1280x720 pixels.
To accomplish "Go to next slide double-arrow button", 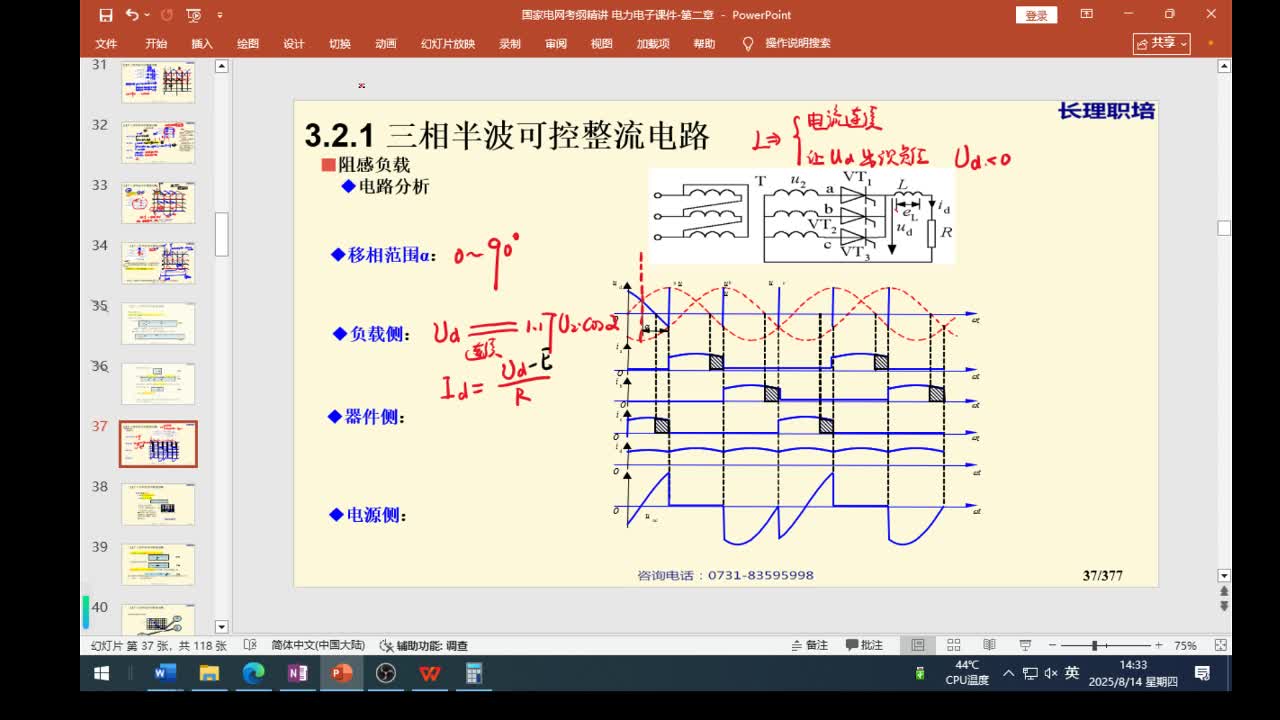I will point(1224,606).
